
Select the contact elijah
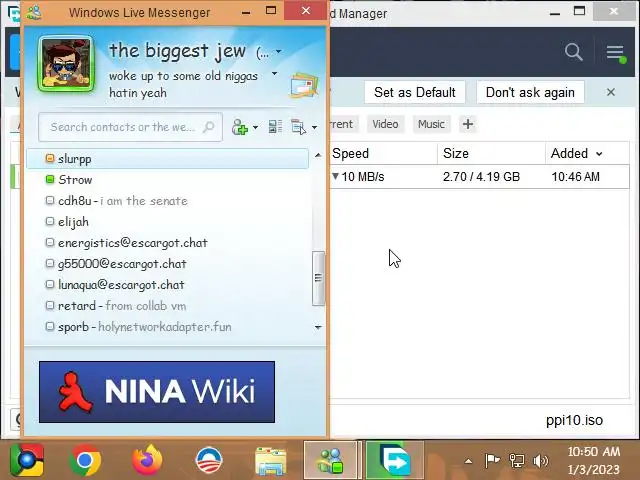coord(167,222)
